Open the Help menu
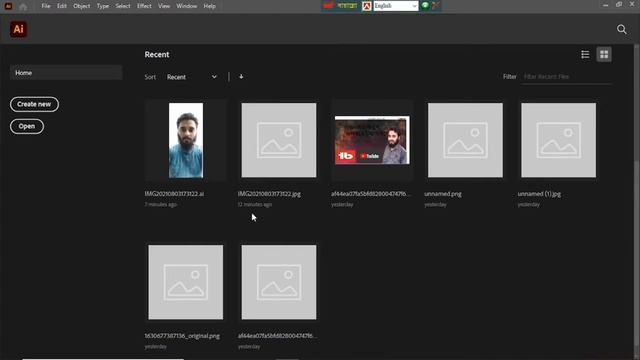The image size is (640, 360). [209, 6]
